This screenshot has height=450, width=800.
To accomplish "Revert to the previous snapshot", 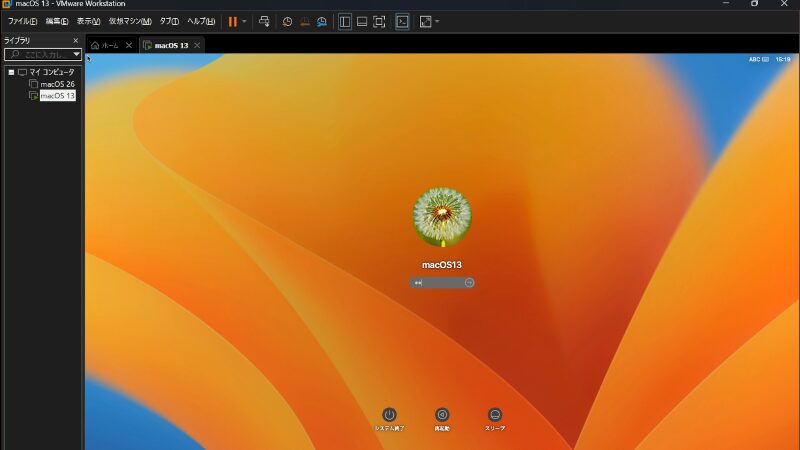I will (x=305, y=21).
